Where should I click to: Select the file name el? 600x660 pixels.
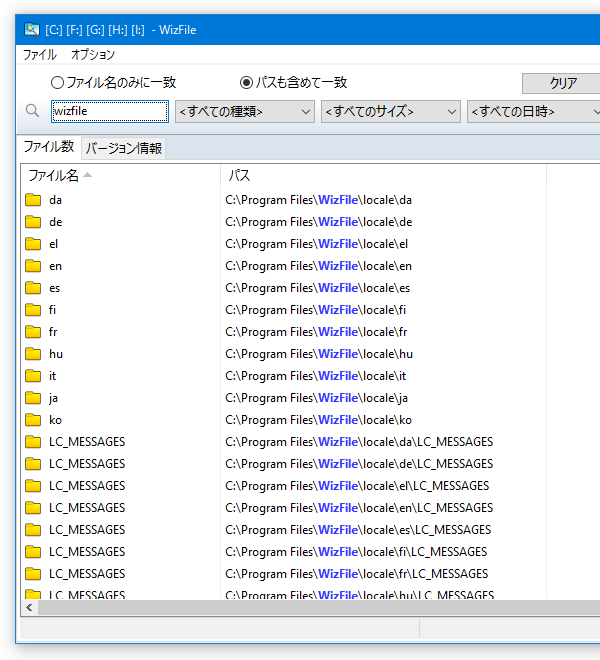tap(53, 244)
